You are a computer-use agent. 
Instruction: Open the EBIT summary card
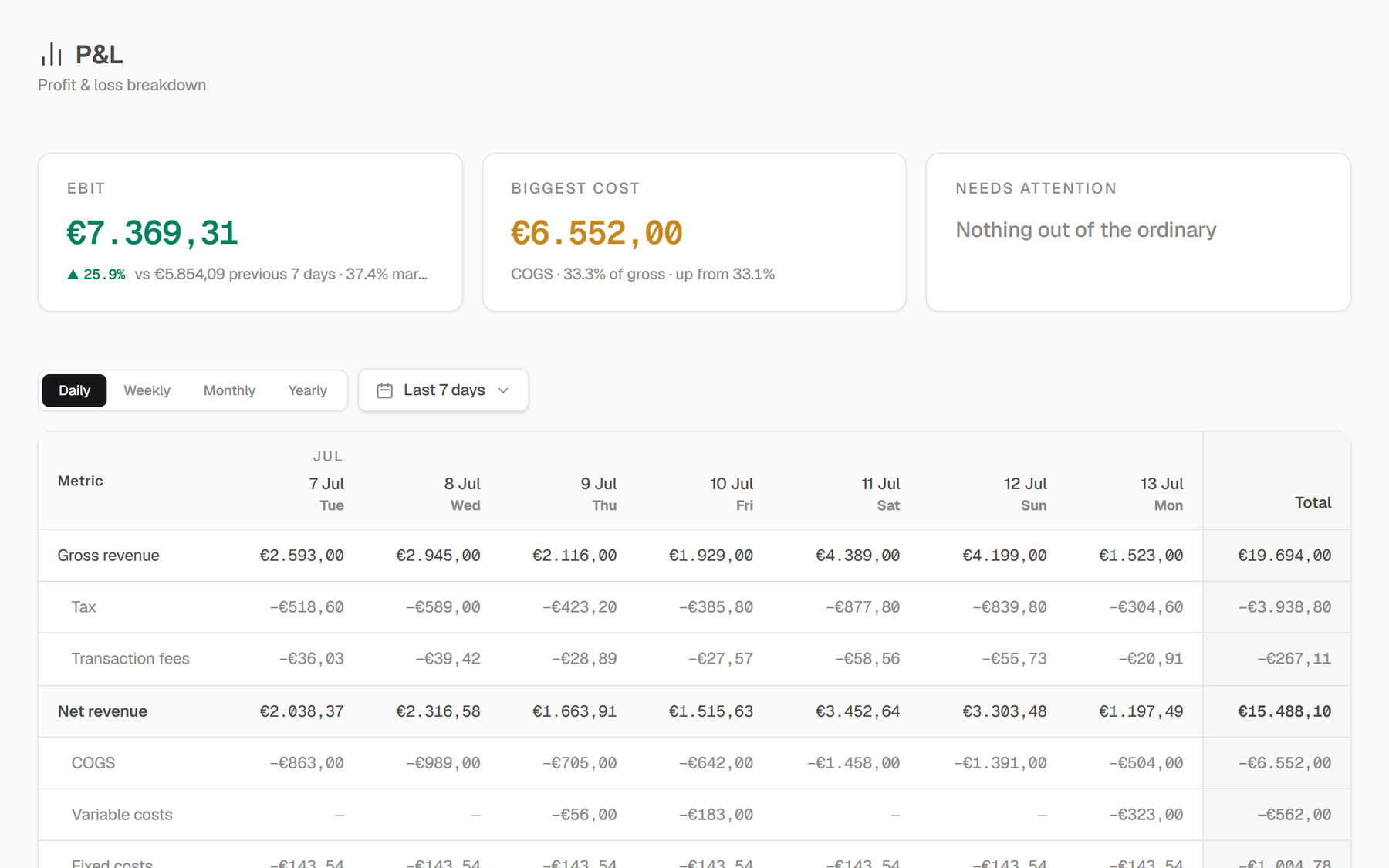250,232
